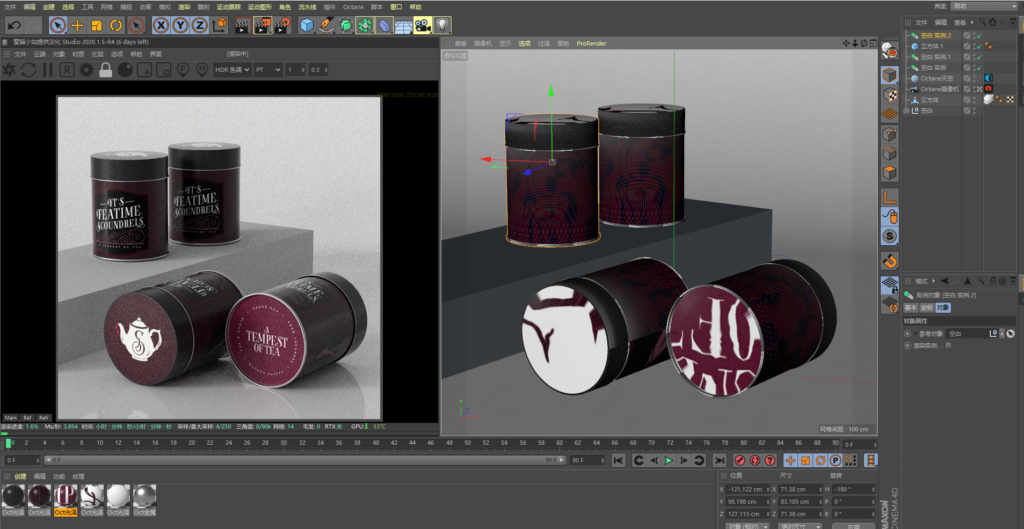The width and height of the screenshot is (1024, 529).
Task: Select the Move tool cross icon
Action: pos(78,24)
